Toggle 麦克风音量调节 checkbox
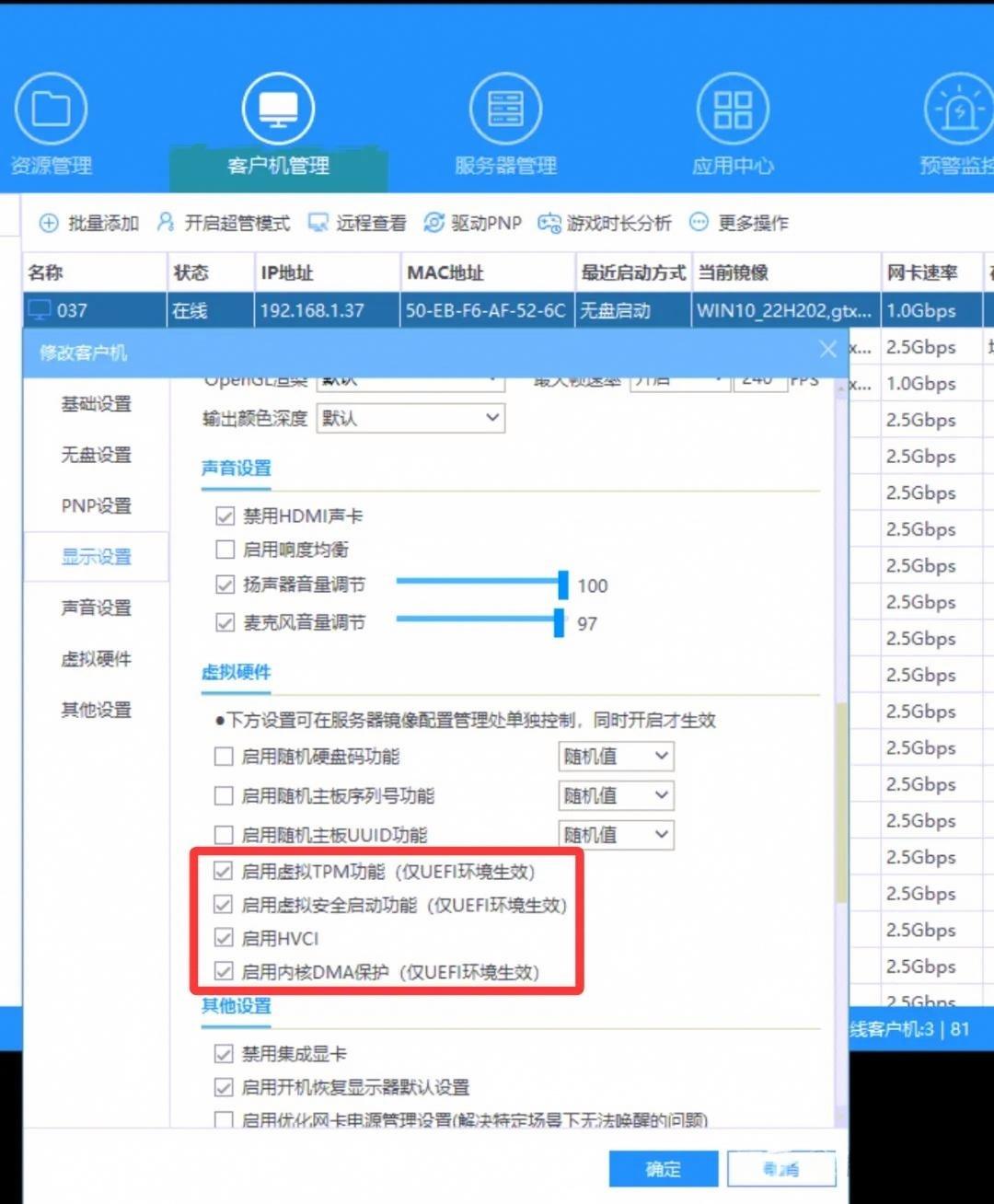Screen dimensions: 994x1204 [225, 623]
